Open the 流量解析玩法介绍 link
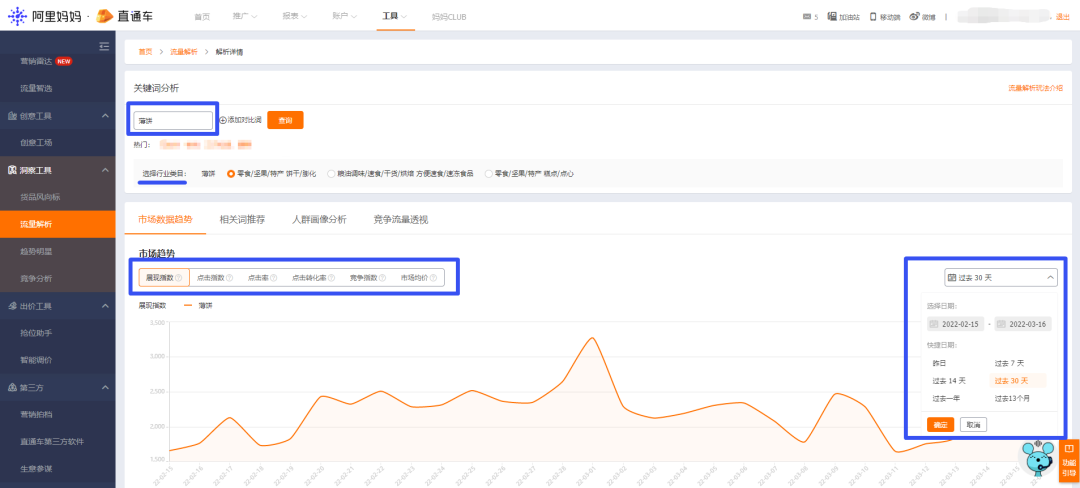1080x488 pixels. (x=1035, y=88)
